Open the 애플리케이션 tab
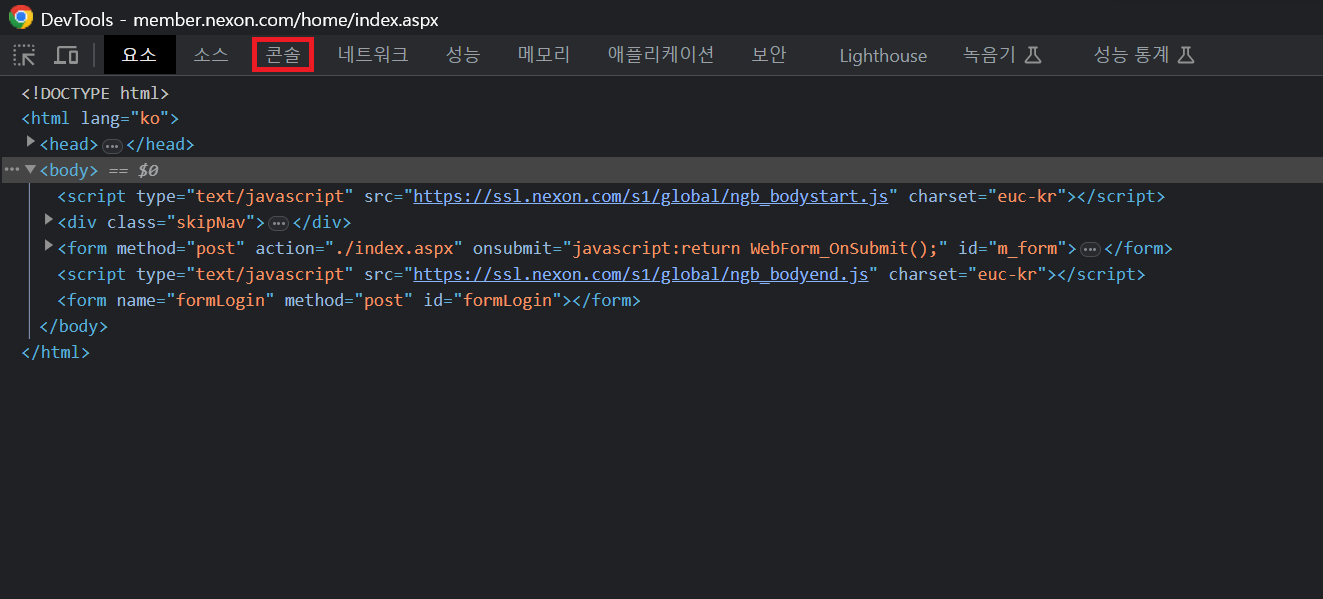Viewport: 1323px width, 599px height. (x=661, y=55)
